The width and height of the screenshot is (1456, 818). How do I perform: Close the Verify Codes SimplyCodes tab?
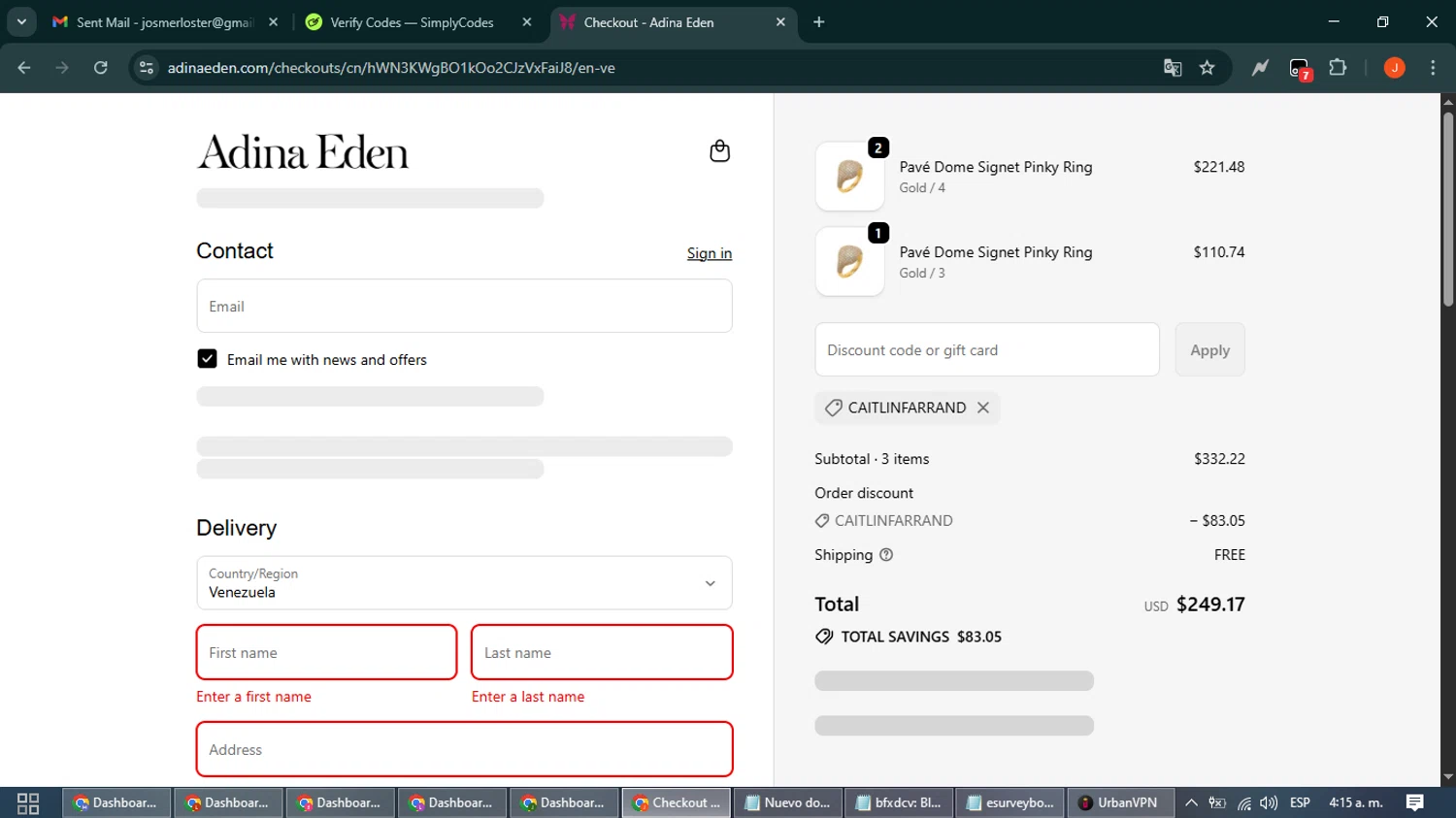(x=527, y=21)
